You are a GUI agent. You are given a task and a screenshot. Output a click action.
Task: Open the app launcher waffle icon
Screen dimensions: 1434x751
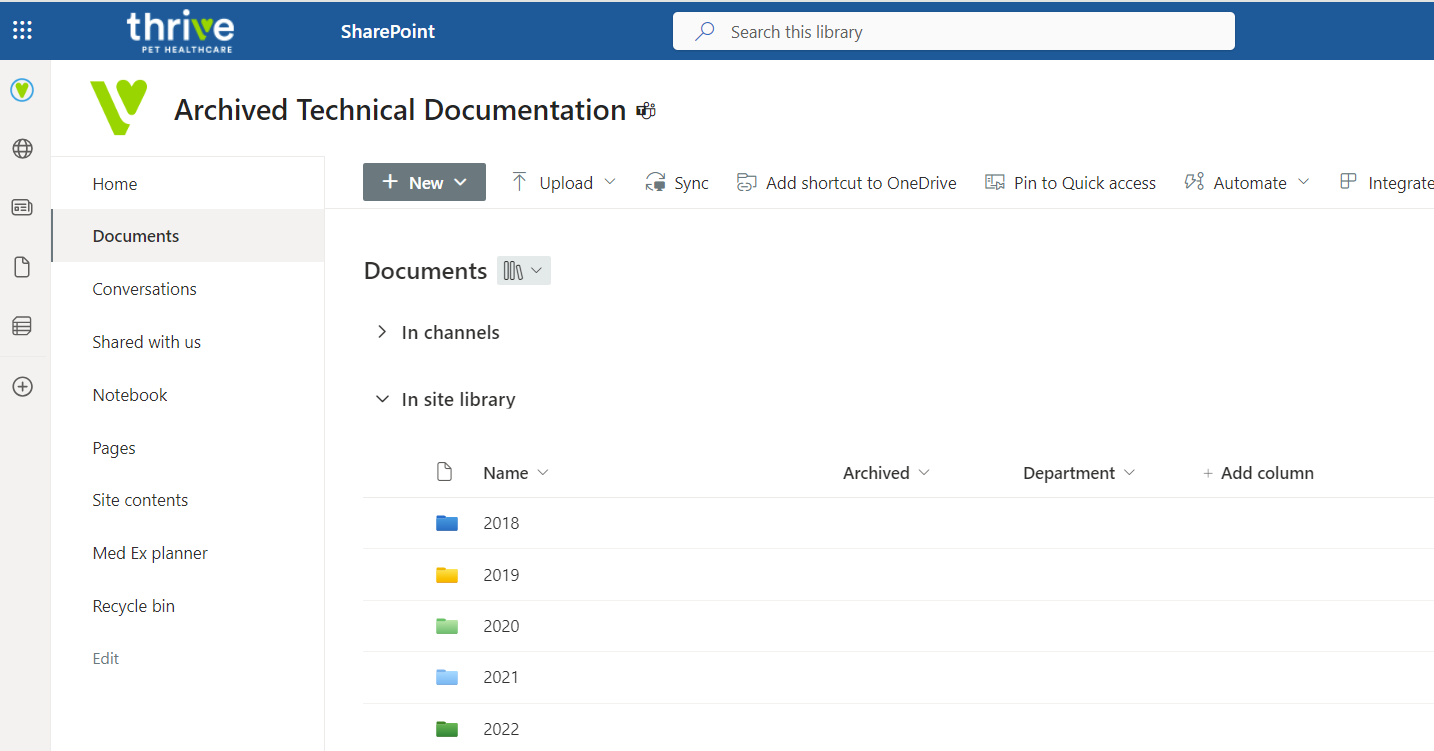pos(22,30)
